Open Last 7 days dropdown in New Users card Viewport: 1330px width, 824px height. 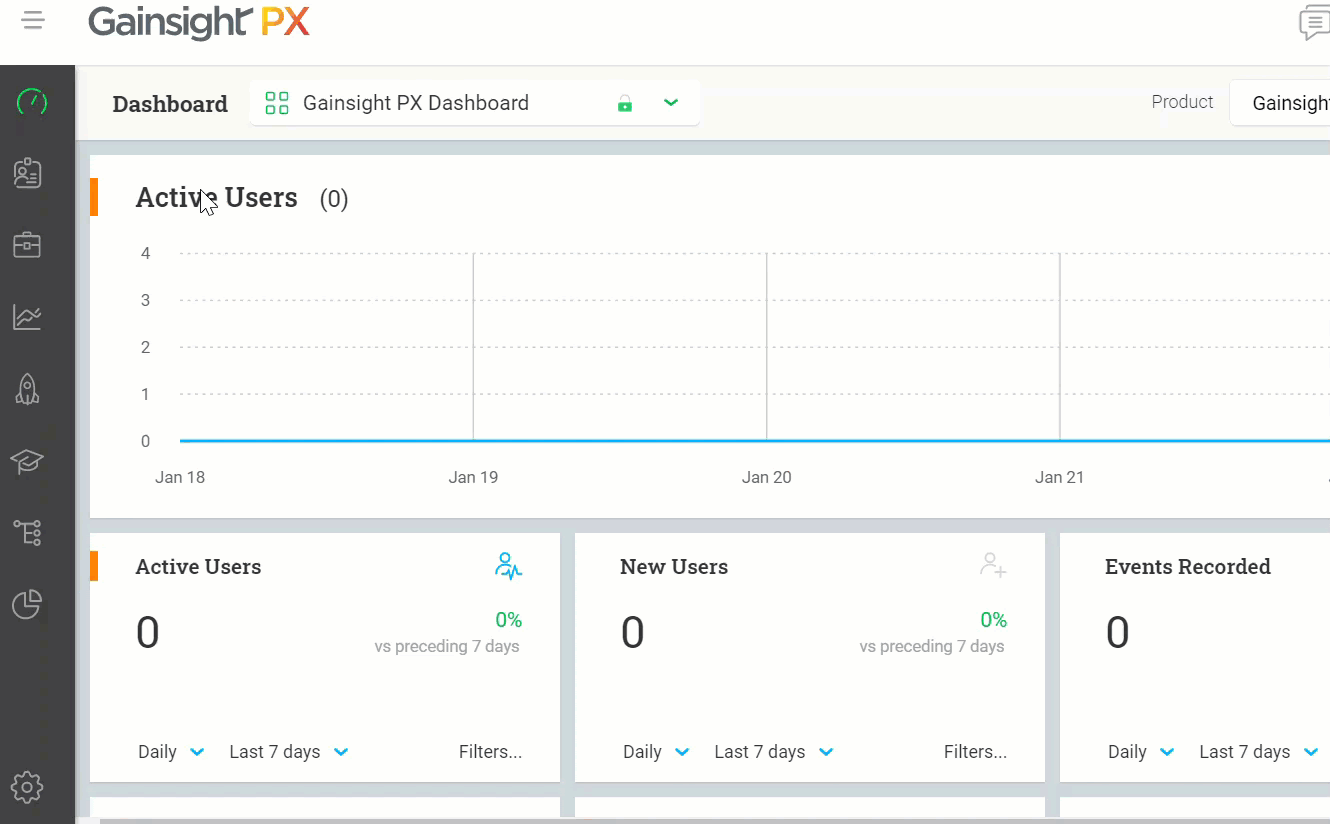[x=774, y=752]
